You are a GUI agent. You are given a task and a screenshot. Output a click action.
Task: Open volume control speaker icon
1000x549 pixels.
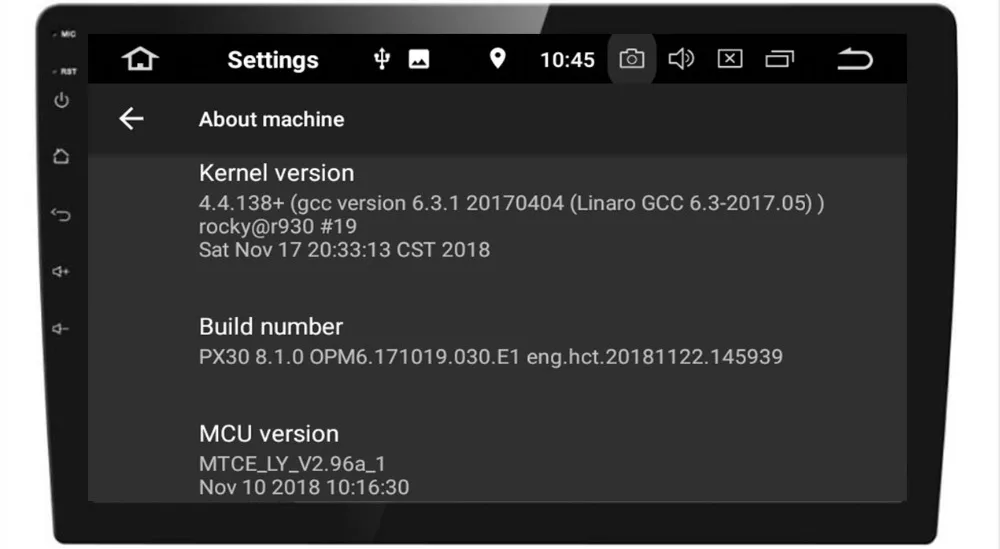[680, 59]
